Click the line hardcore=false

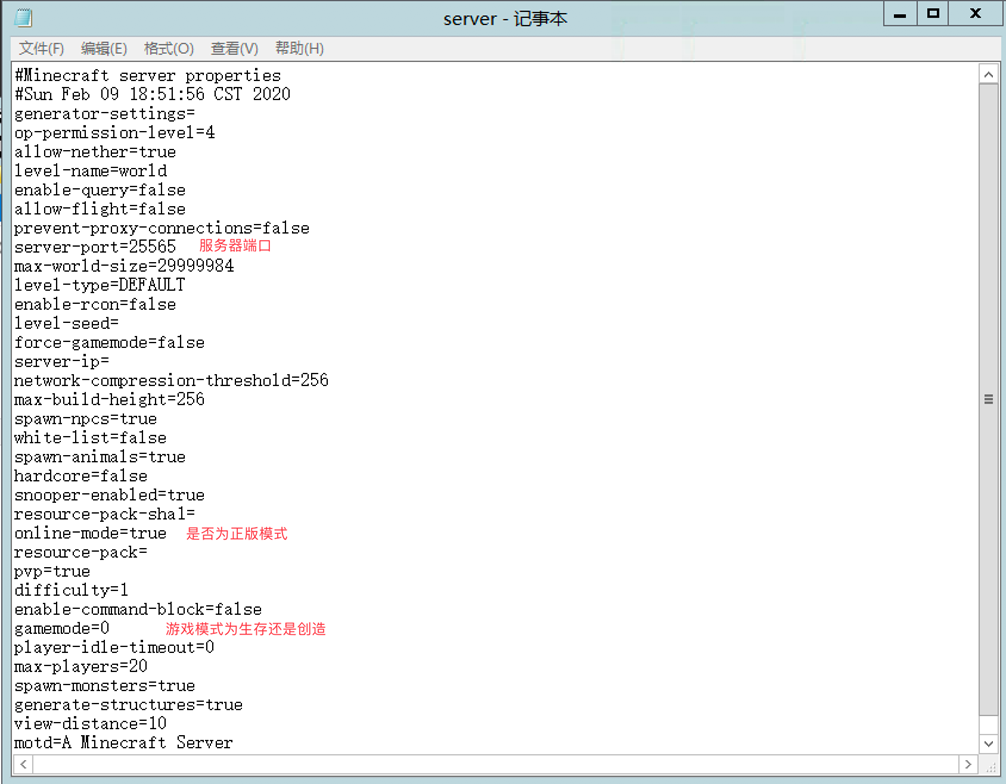tap(81, 476)
